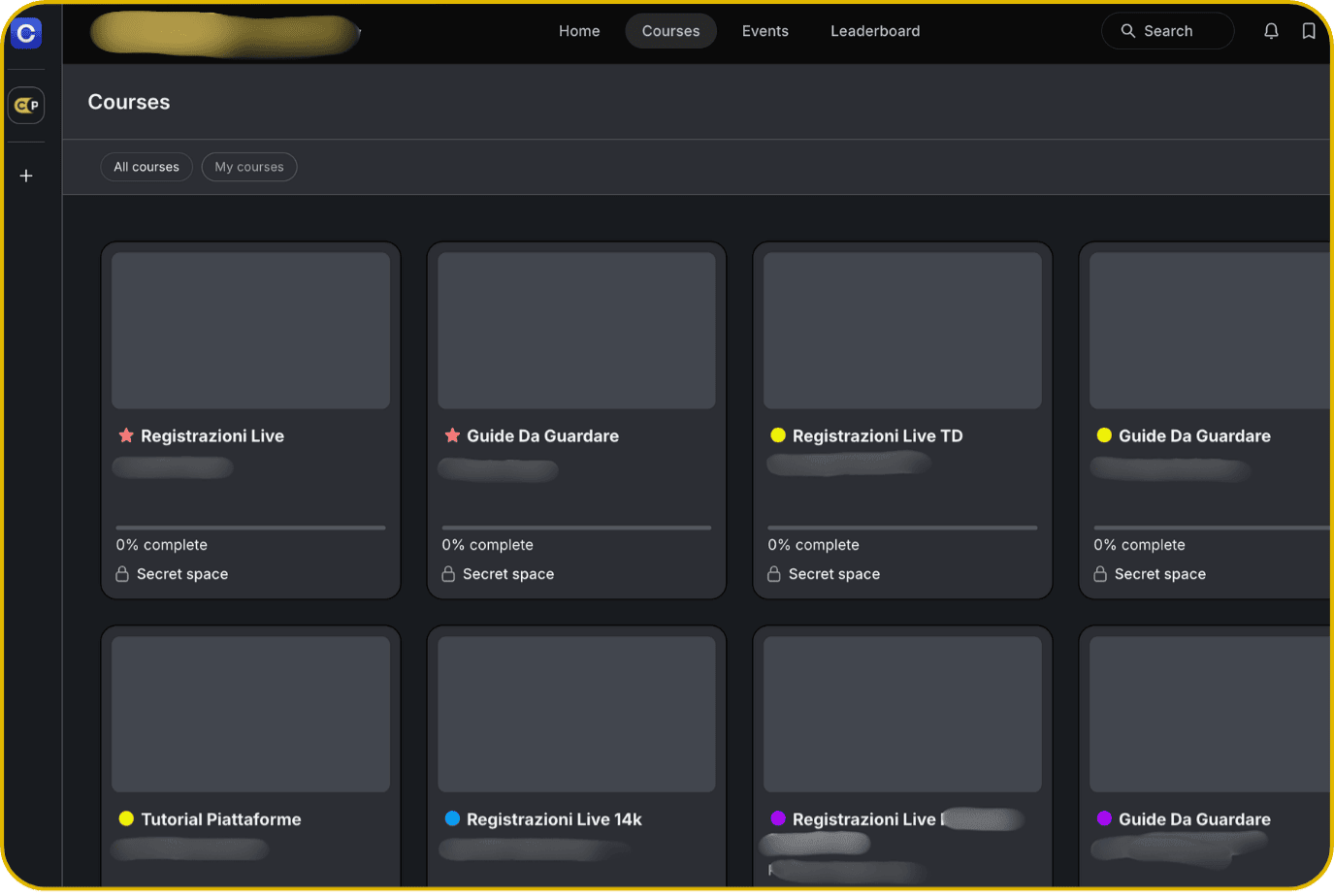Click "Secret space" on yellow-dot Guide Da Guardare card
The width and height of the screenshot is (1334, 896).
point(1160,574)
